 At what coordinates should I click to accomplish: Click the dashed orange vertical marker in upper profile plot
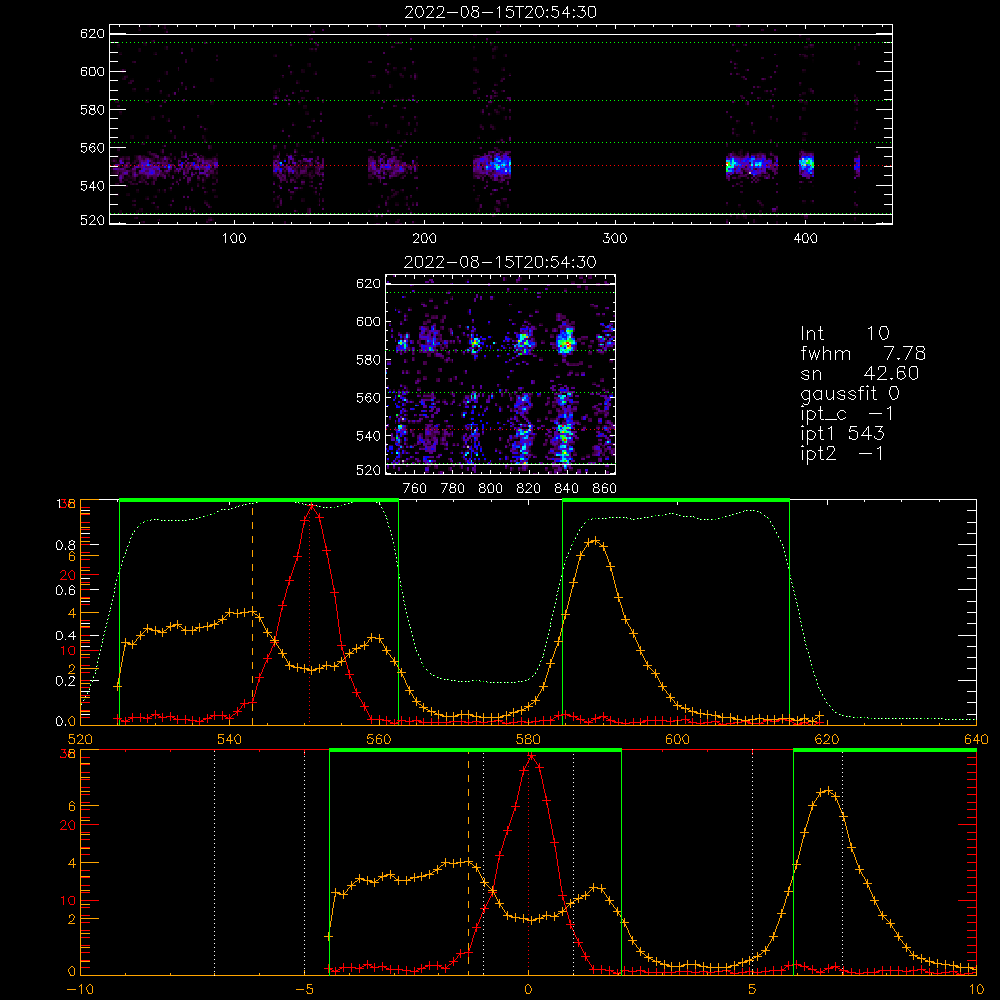pyautogui.click(x=252, y=612)
